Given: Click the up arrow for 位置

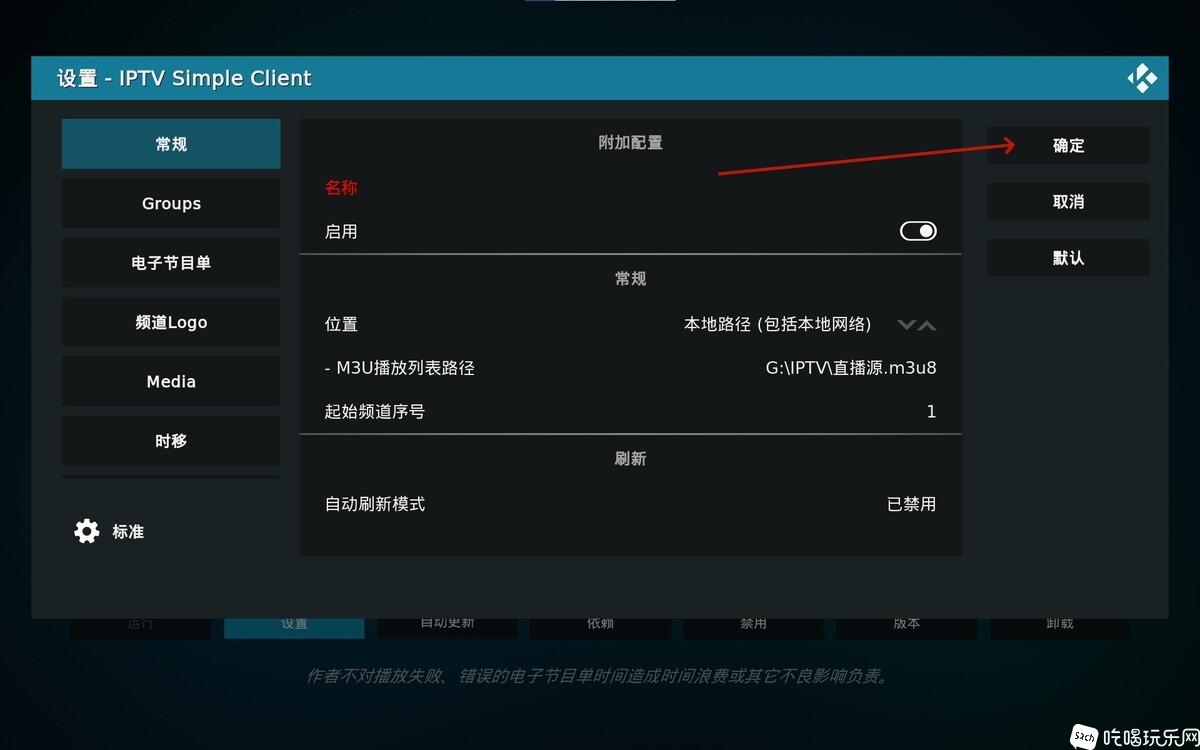Looking at the screenshot, I should [x=927, y=324].
